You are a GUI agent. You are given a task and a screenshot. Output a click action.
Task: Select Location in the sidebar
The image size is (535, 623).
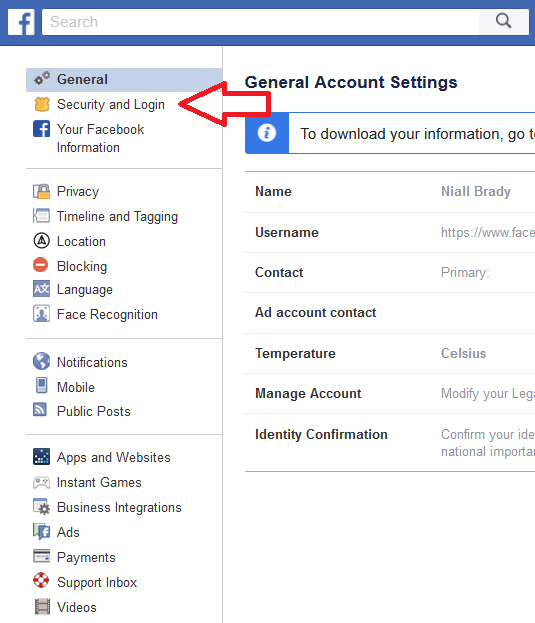pyautogui.click(x=81, y=242)
